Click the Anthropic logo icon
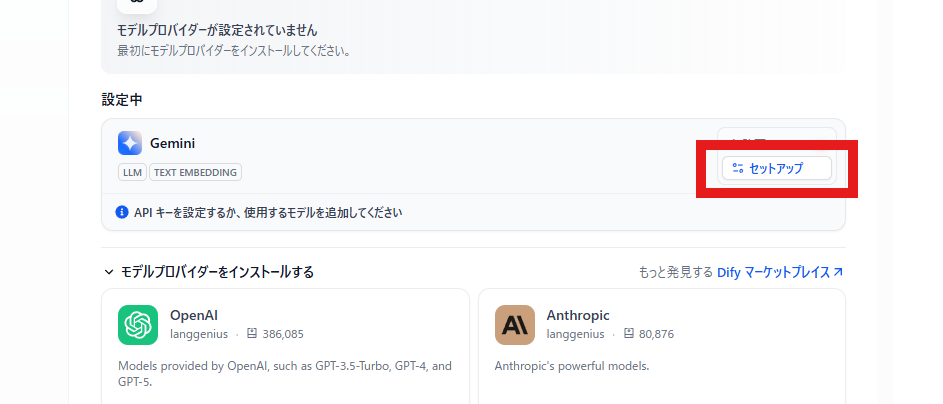Screen dimensions: 943x404 coord(515,325)
